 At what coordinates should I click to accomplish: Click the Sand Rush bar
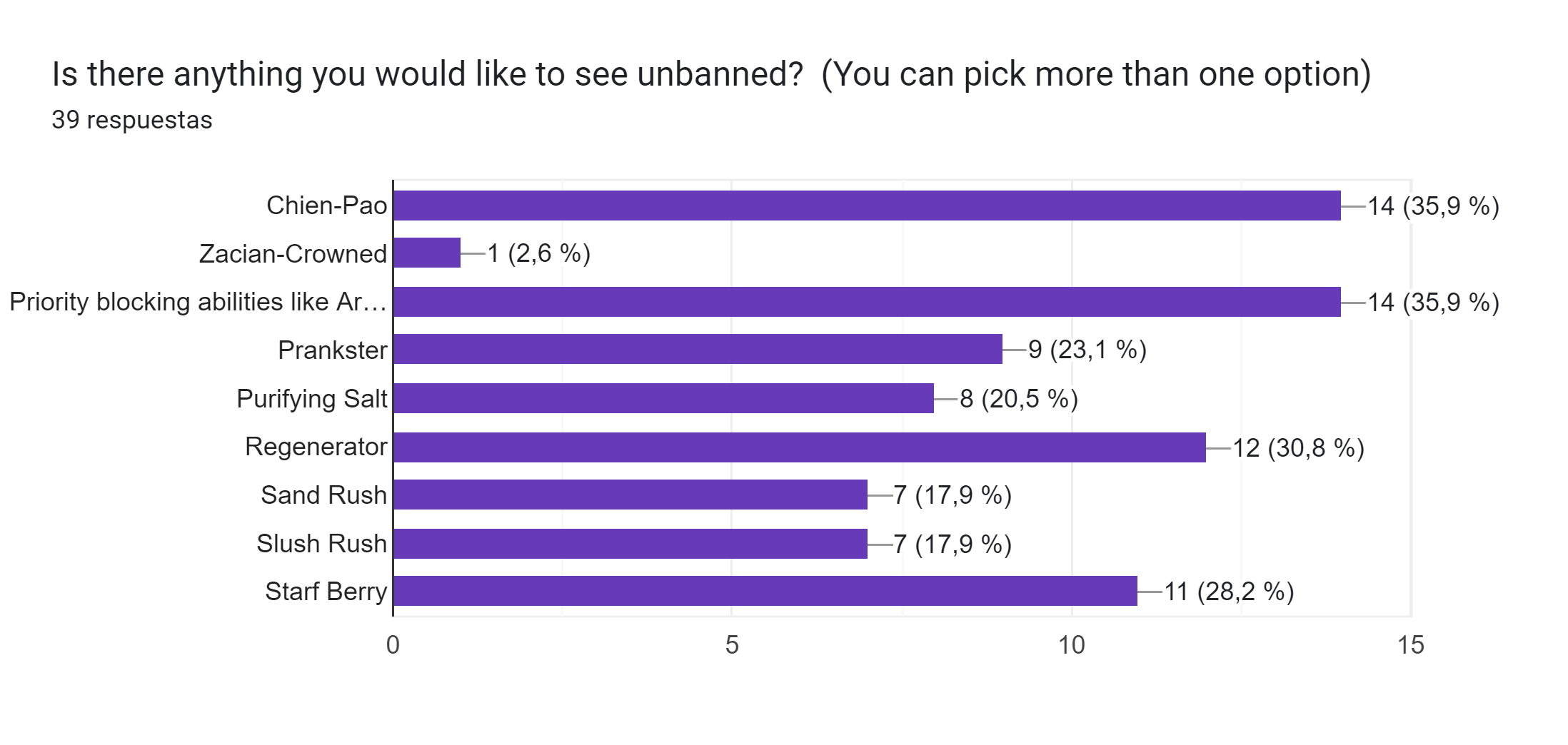630,495
